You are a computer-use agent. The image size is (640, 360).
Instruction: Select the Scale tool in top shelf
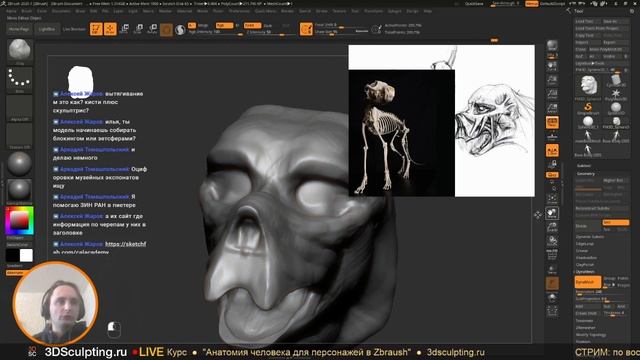(x=138, y=29)
